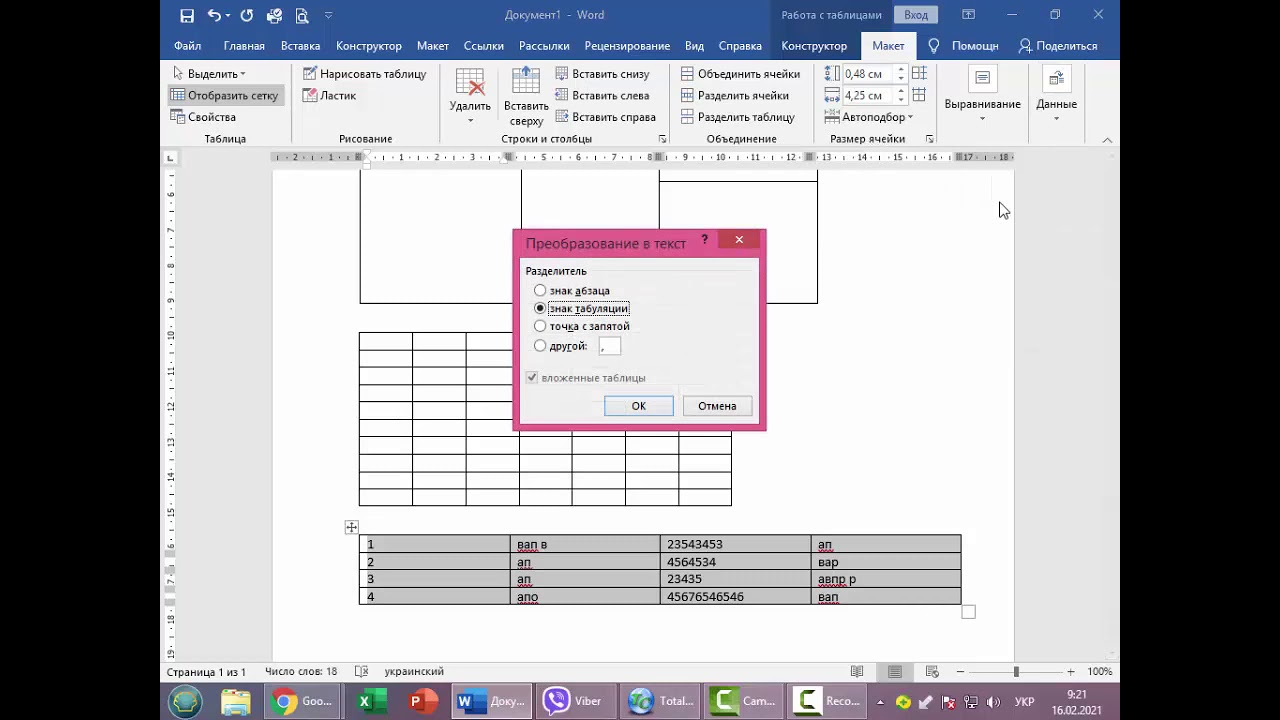Click the spelling check status icon

361,672
